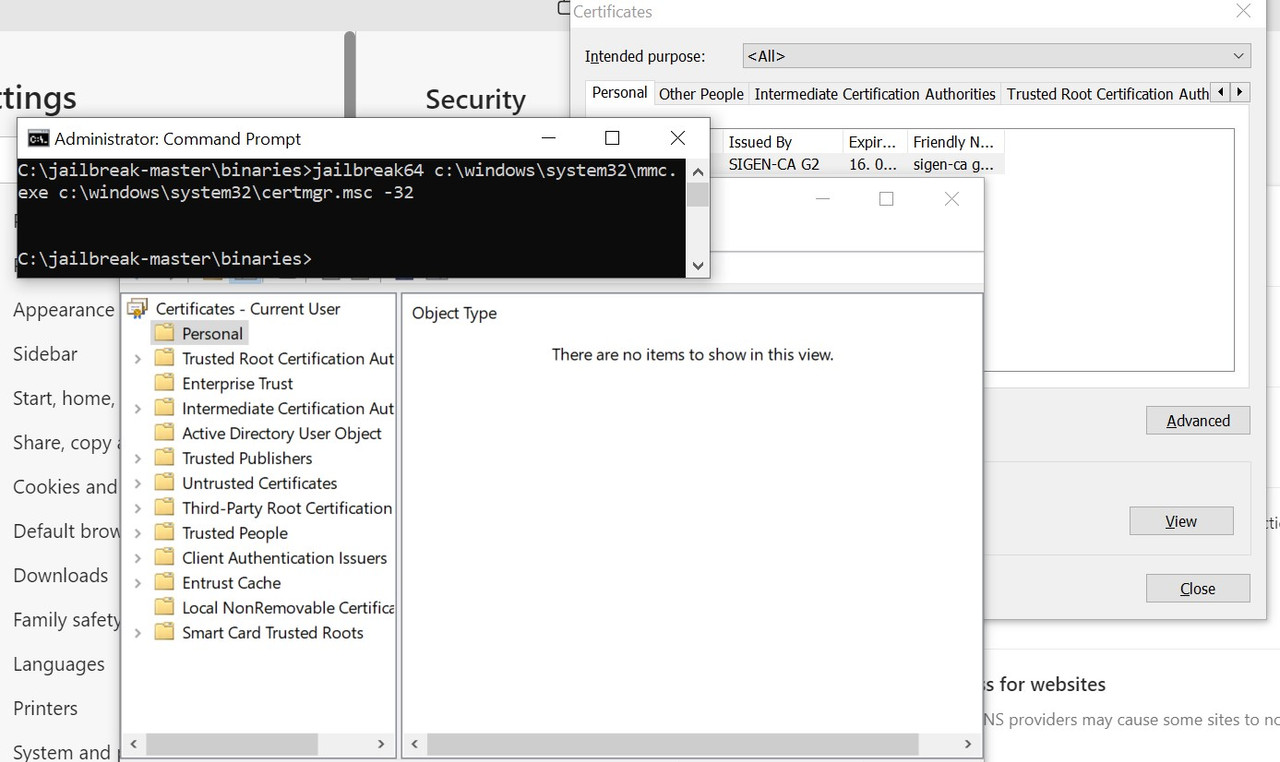This screenshot has width=1280, height=762.
Task: Open Printers settings section
Action: click(45, 709)
